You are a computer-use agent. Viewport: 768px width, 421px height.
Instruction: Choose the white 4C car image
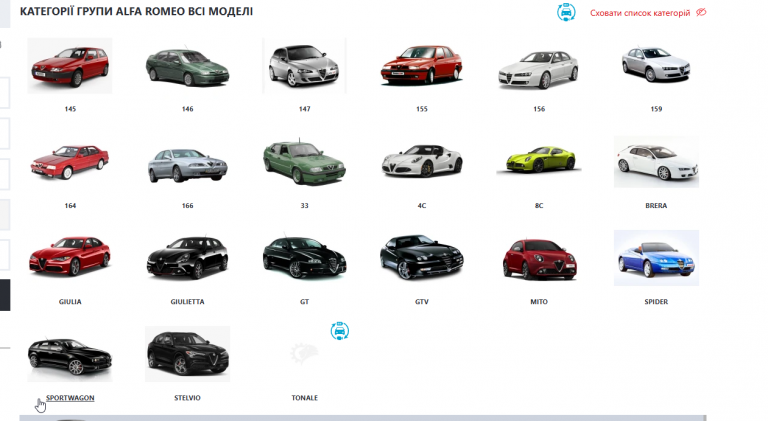coord(421,162)
